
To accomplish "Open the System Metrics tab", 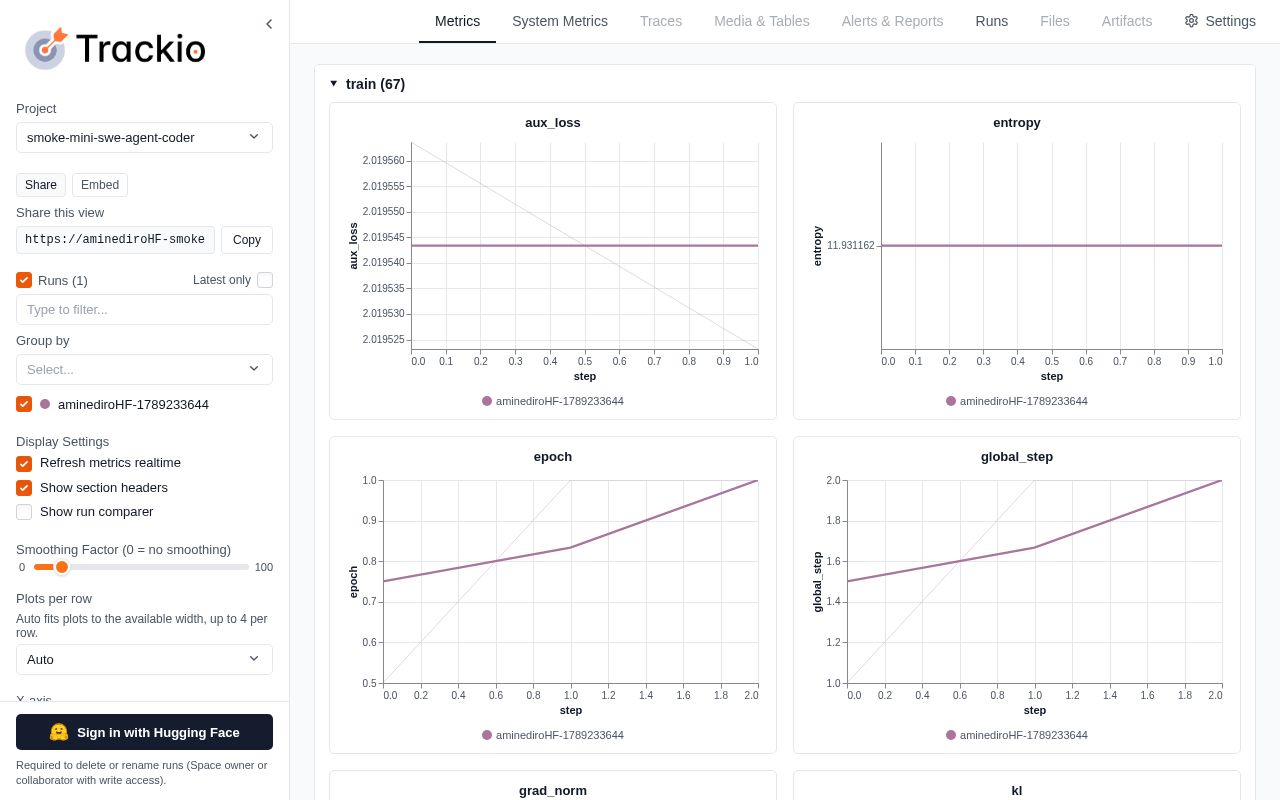I will click(560, 21).
